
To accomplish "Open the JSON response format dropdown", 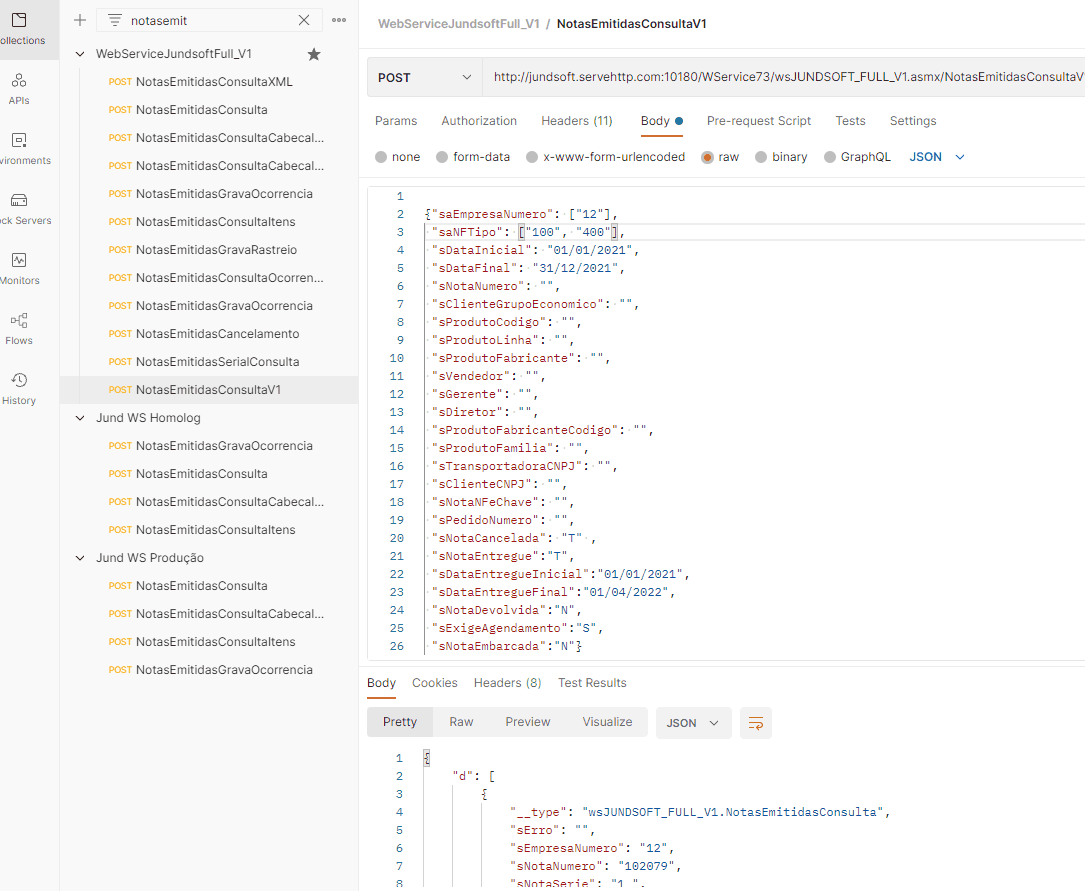I will tap(693, 722).
